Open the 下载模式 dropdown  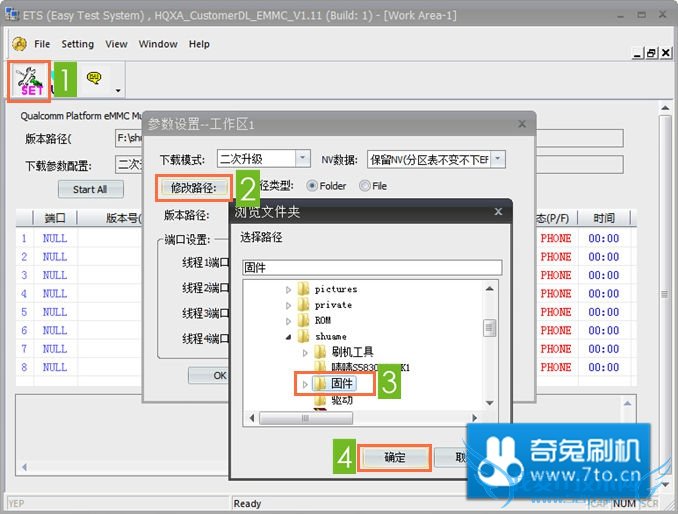tap(303, 159)
